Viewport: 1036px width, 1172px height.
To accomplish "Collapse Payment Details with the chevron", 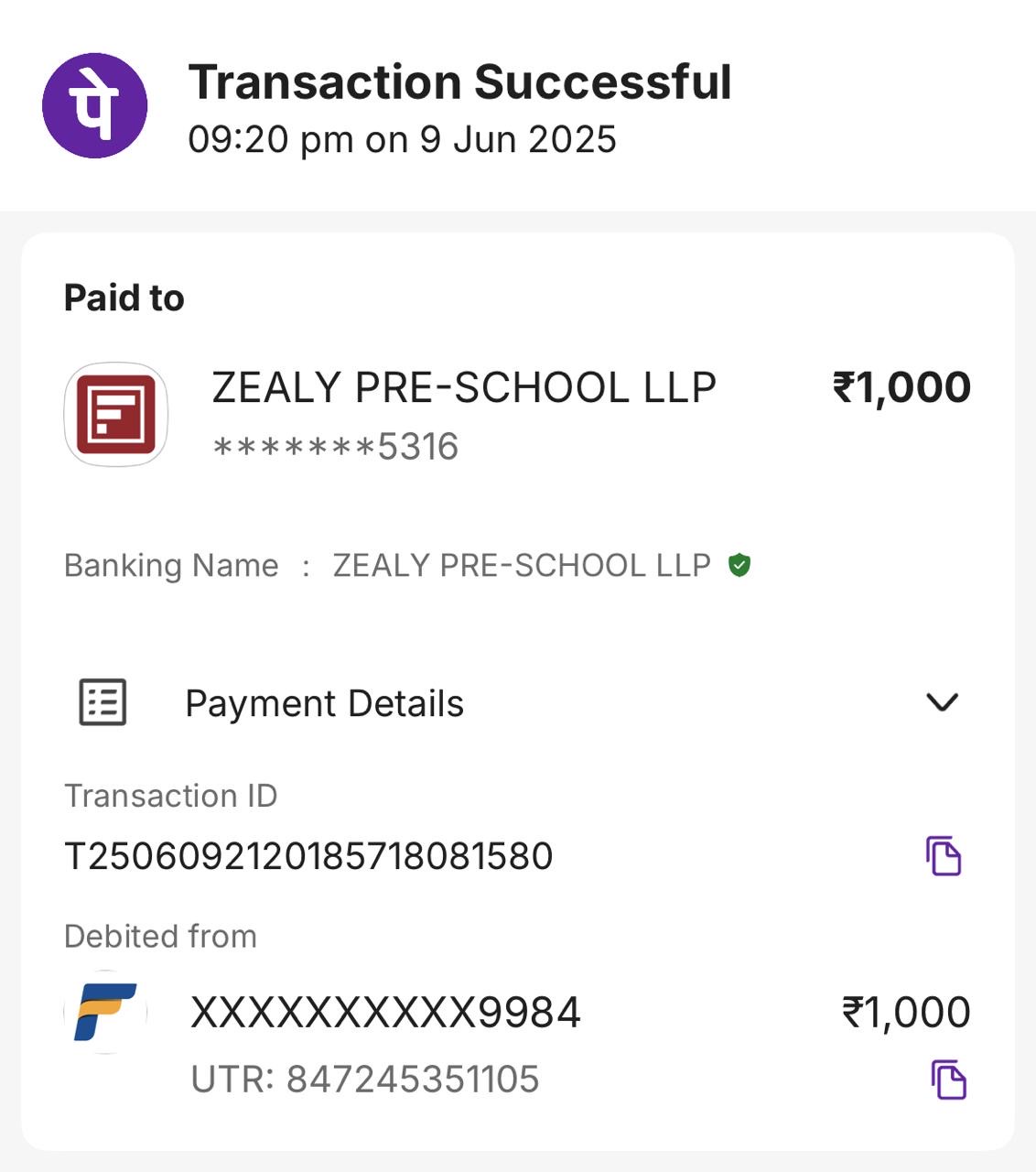I will pos(942,702).
